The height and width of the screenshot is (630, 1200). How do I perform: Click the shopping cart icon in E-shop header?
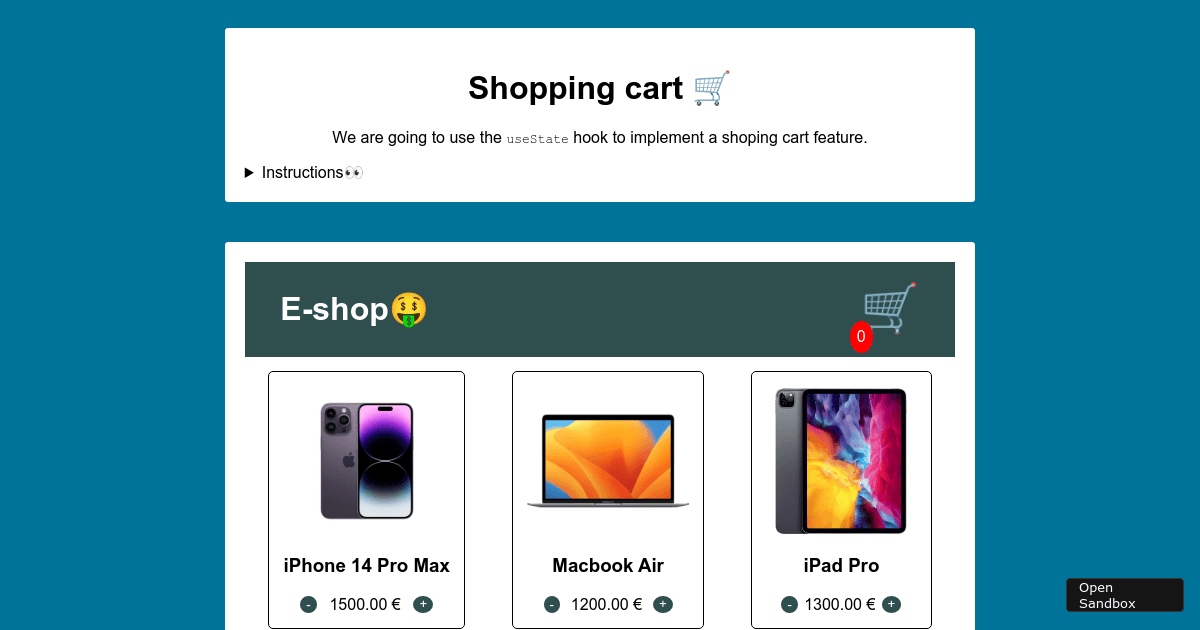tap(889, 308)
